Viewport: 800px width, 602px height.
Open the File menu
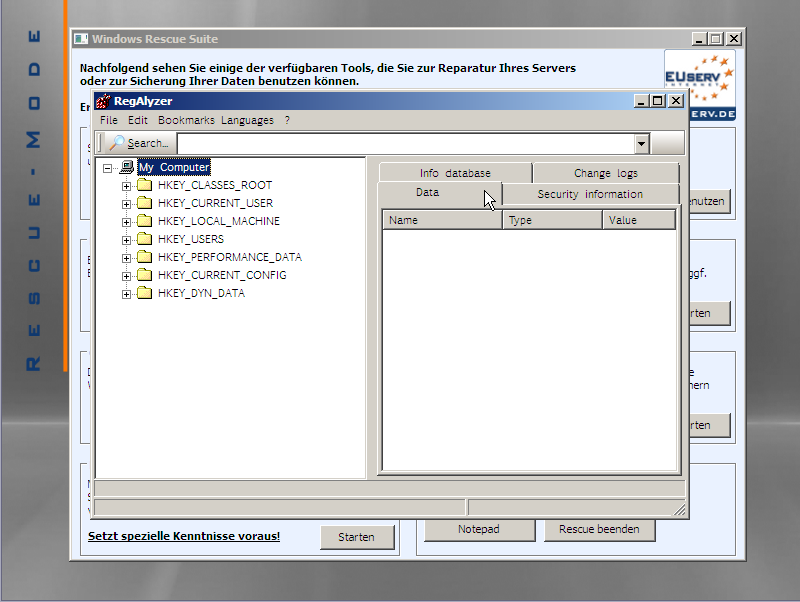coord(109,120)
